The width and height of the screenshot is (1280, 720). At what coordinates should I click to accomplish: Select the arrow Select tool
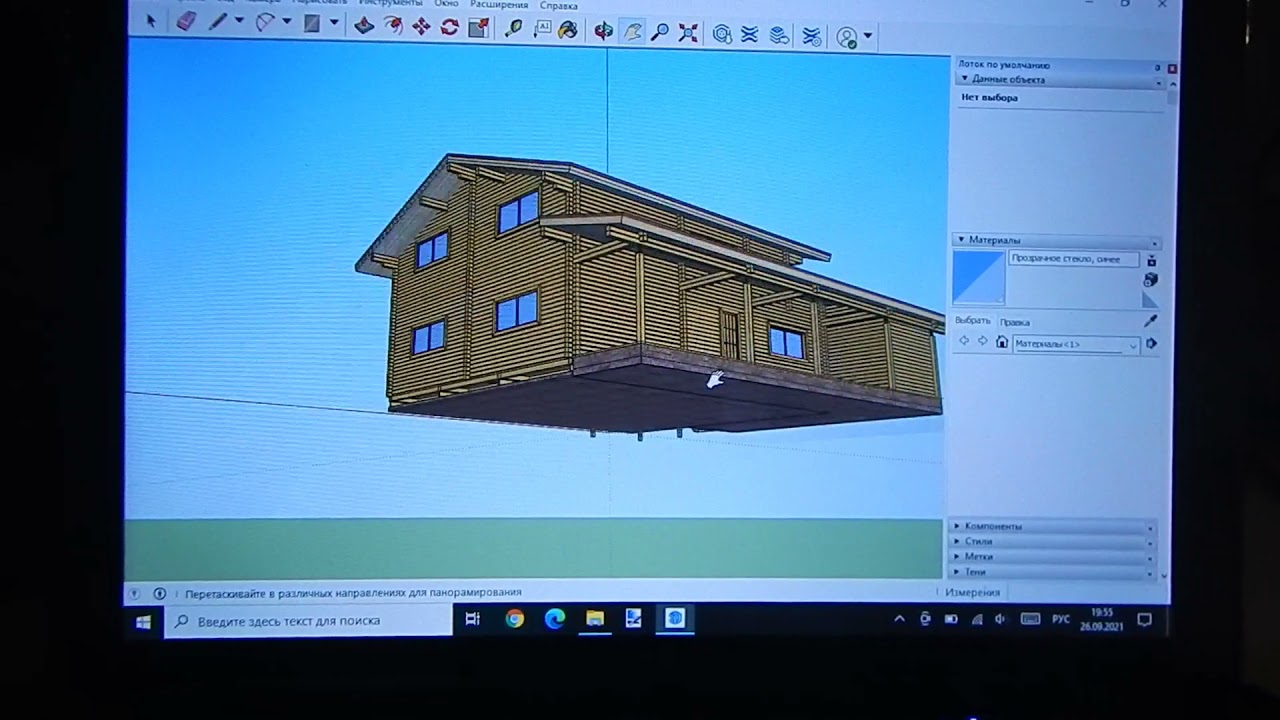(x=151, y=22)
